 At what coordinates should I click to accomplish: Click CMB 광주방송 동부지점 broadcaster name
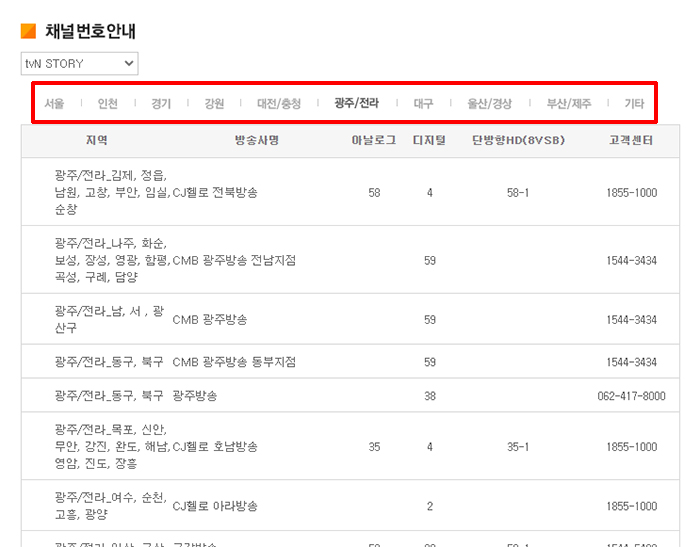coord(234,362)
